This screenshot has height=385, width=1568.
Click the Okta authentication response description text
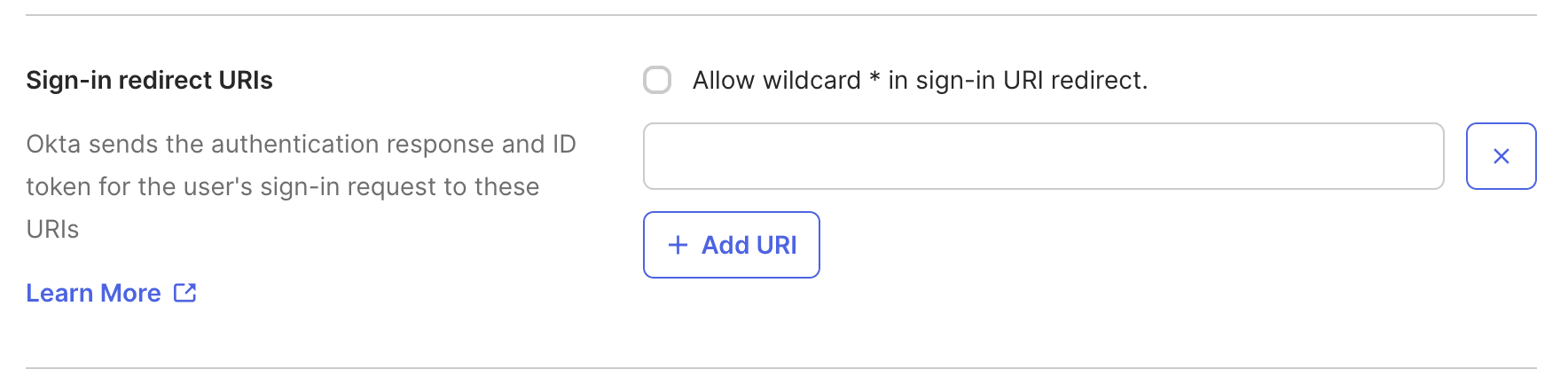(x=301, y=144)
